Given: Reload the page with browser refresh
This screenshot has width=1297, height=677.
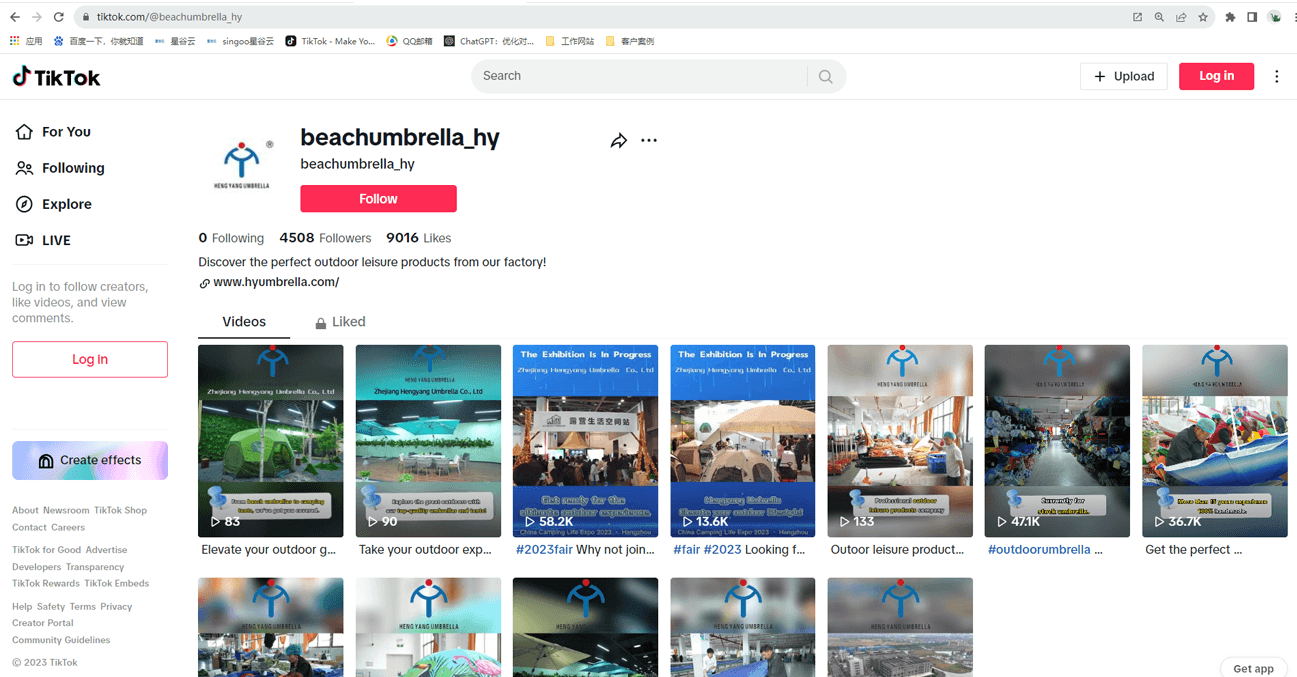Looking at the screenshot, I should pyautogui.click(x=59, y=17).
